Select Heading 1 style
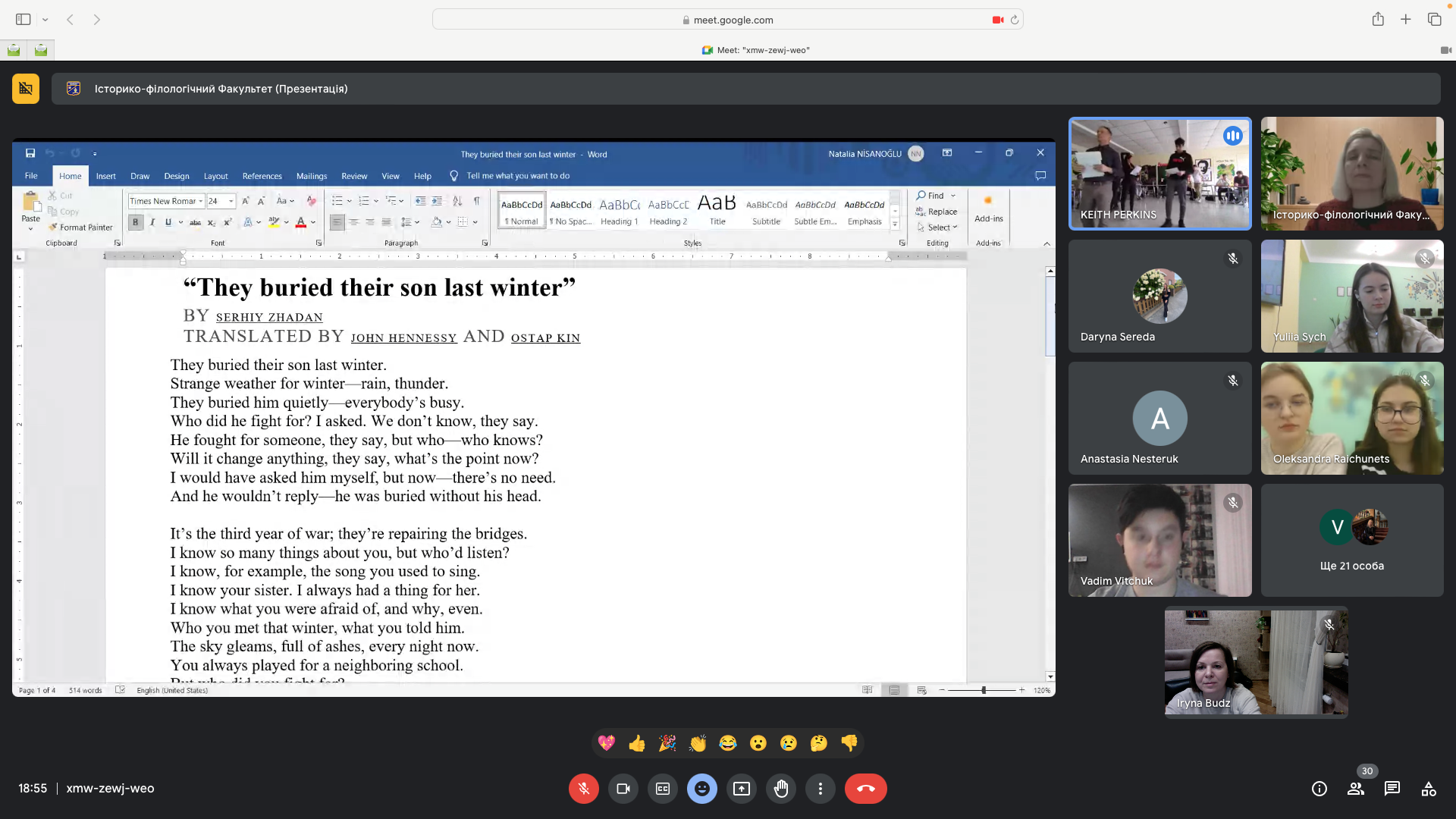This screenshot has height=819, width=1456. 620,211
